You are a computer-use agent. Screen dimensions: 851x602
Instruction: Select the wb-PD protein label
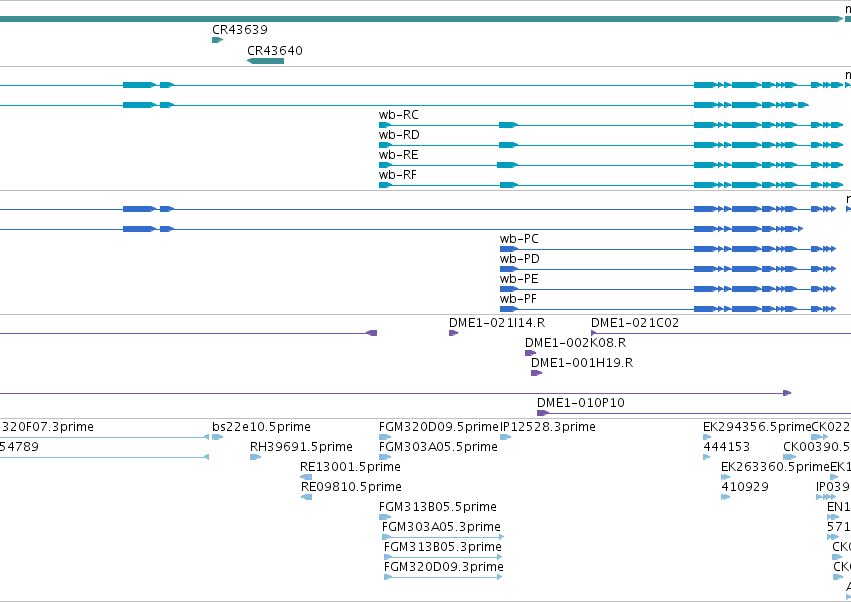coord(519,258)
